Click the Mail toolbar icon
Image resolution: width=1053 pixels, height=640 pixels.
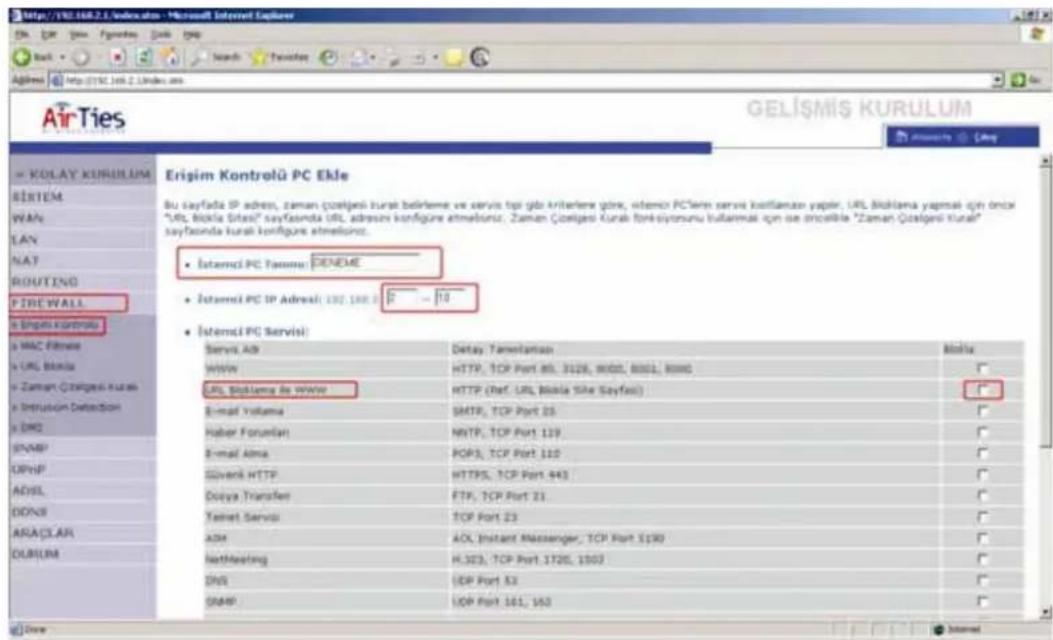[358, 58]
